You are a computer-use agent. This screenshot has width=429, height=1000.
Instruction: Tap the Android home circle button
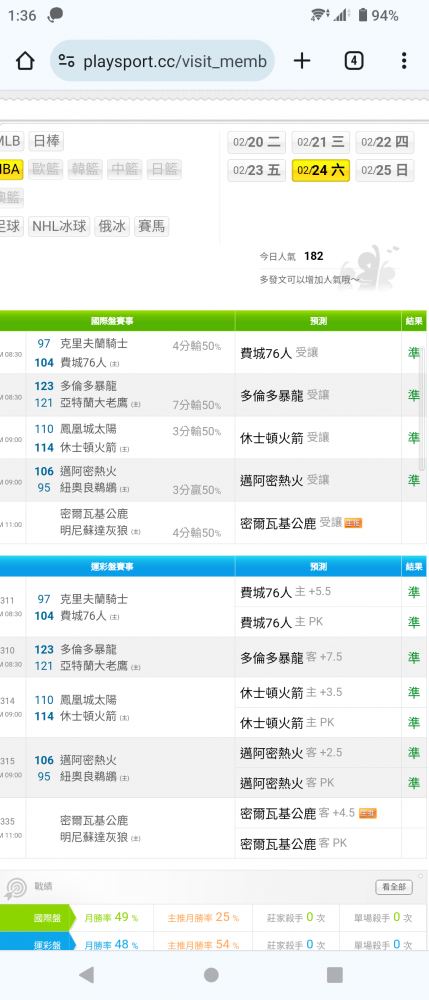click(x=211, y=974)
